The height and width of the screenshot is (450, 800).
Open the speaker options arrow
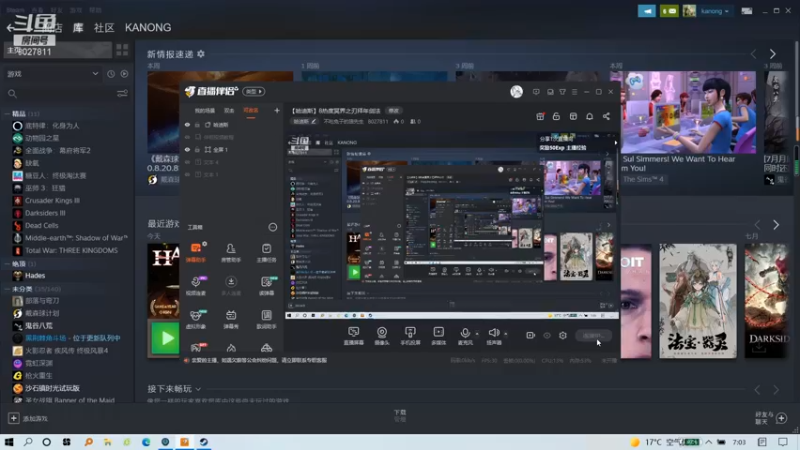pos(506,334)
